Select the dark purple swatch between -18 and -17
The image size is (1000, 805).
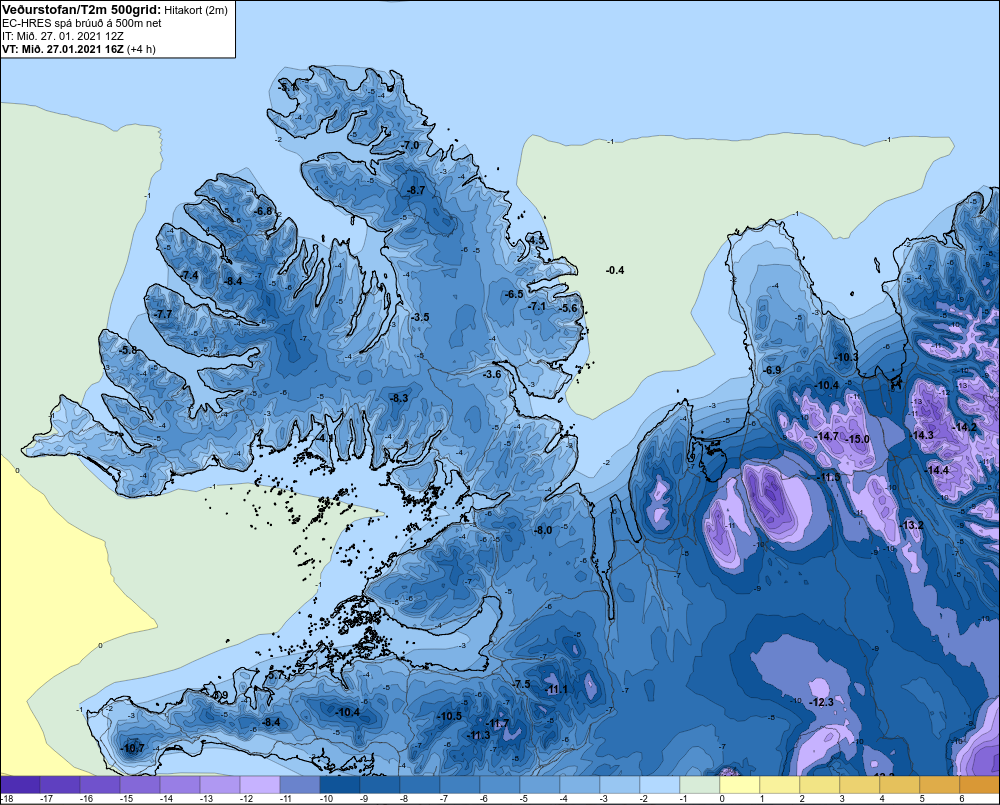[20, 785]
